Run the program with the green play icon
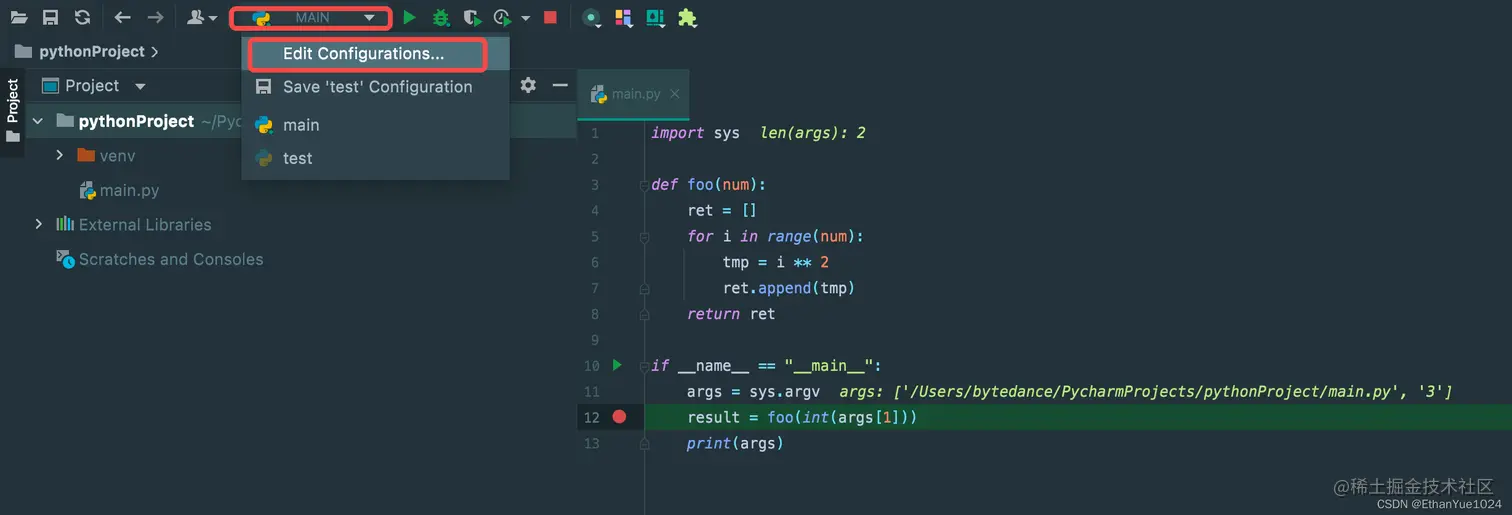The width and height of the screenshot is (1512, 515). pos(409,17)
